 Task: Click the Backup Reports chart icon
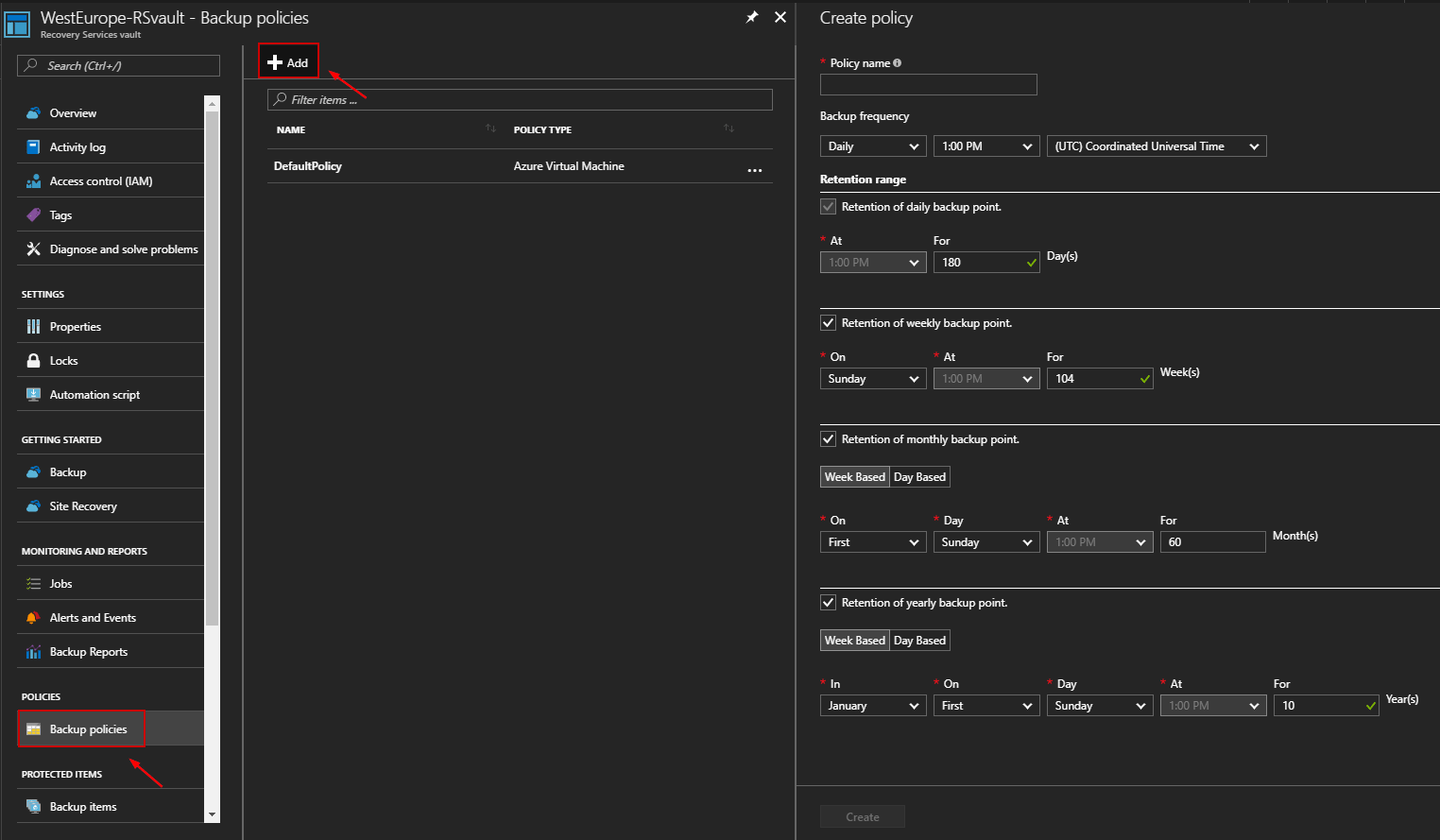click(x=33, y=652)
